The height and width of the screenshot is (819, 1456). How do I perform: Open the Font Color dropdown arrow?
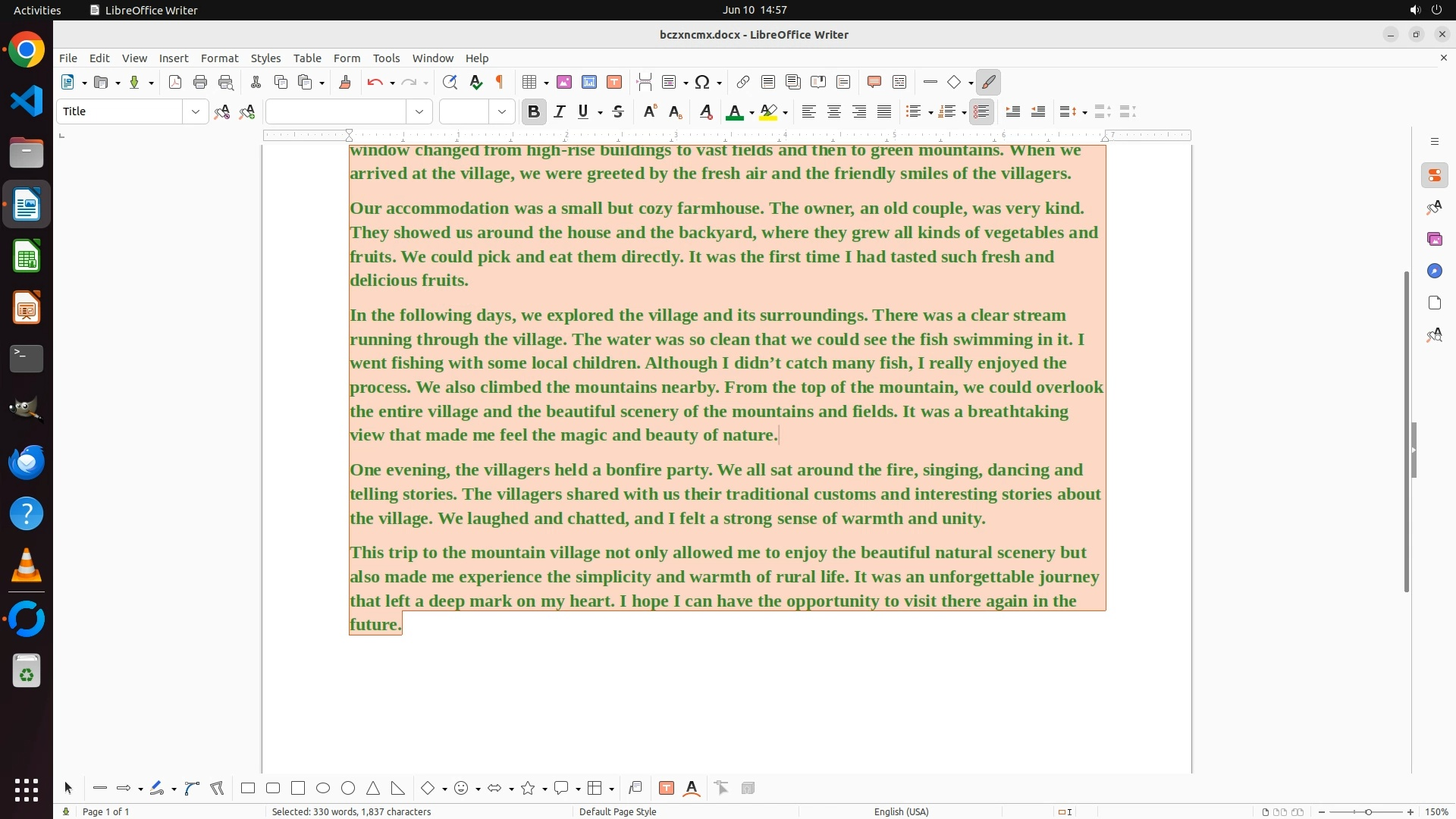[x=752, y=113]
